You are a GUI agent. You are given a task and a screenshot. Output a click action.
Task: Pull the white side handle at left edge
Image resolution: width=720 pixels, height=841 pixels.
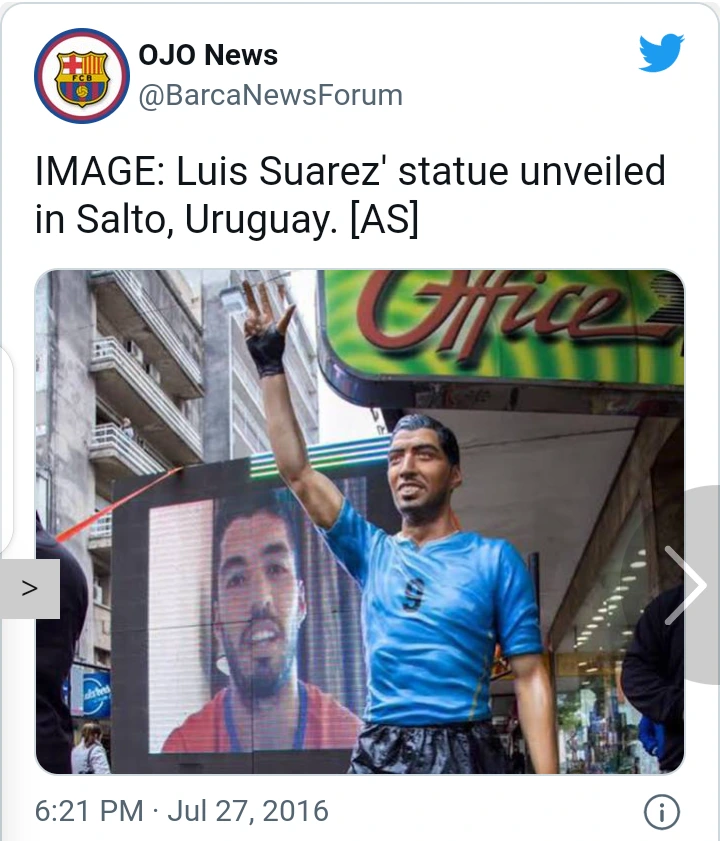click(x=6, y=449)
